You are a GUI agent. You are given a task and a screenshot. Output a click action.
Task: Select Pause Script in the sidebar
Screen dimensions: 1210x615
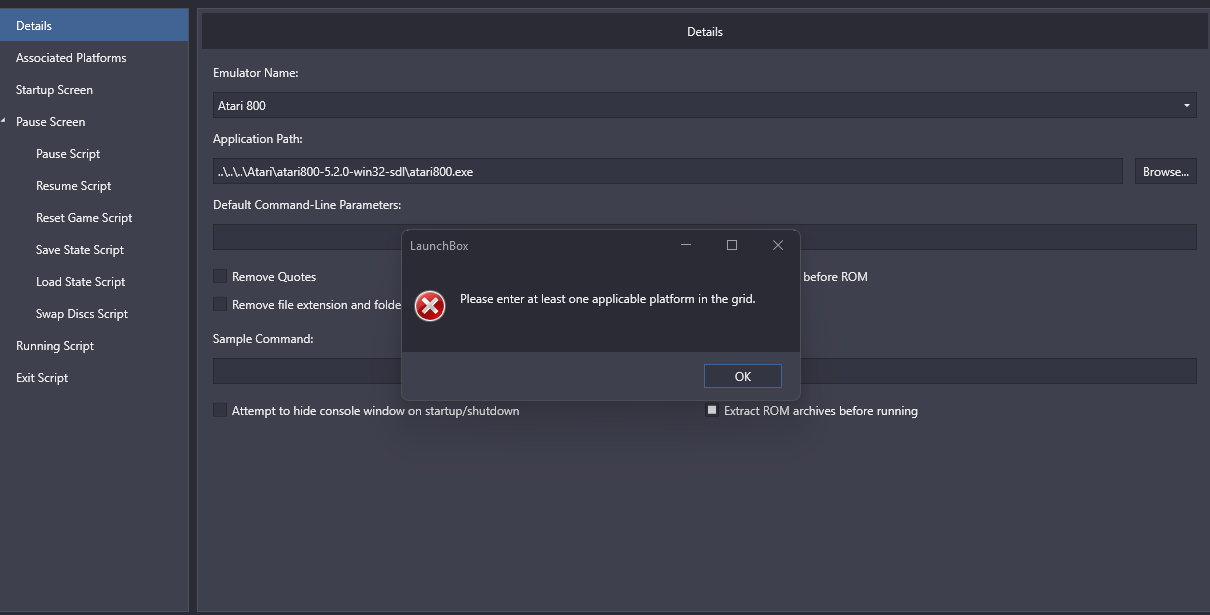click(x=68, y=154)
